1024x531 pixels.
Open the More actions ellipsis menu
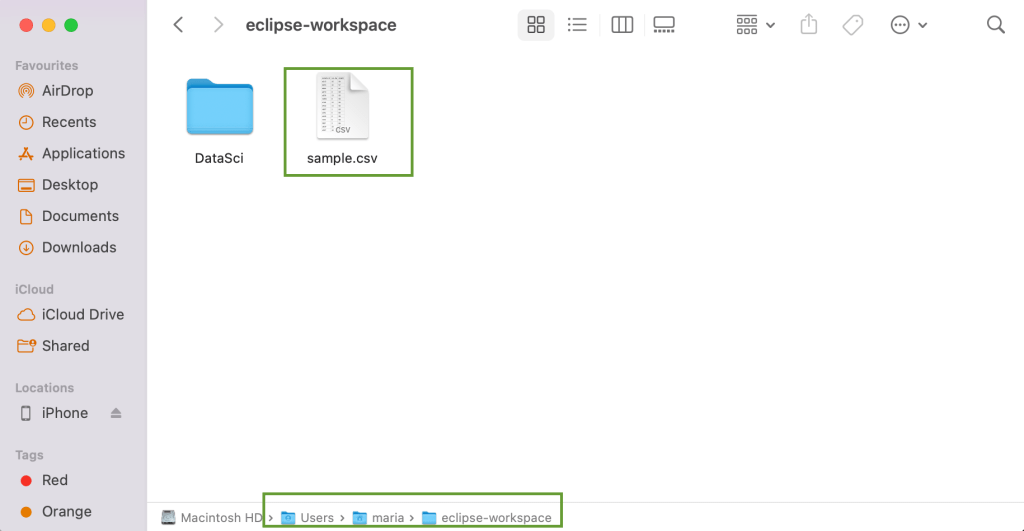pos(908,25)
